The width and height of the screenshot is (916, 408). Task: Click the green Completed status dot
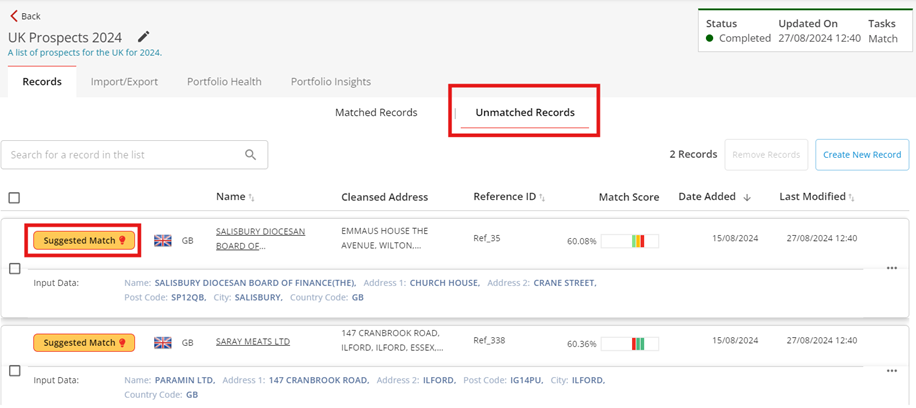point(710,39)
